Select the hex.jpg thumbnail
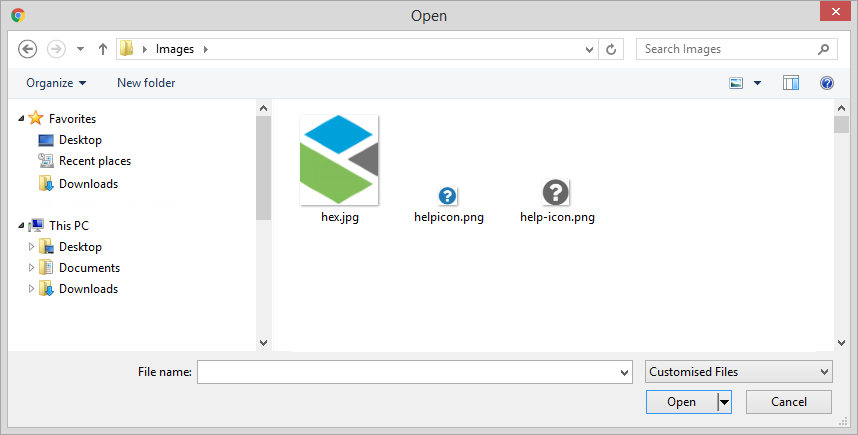The image size is (858, 435). click(x=339, y=160)
